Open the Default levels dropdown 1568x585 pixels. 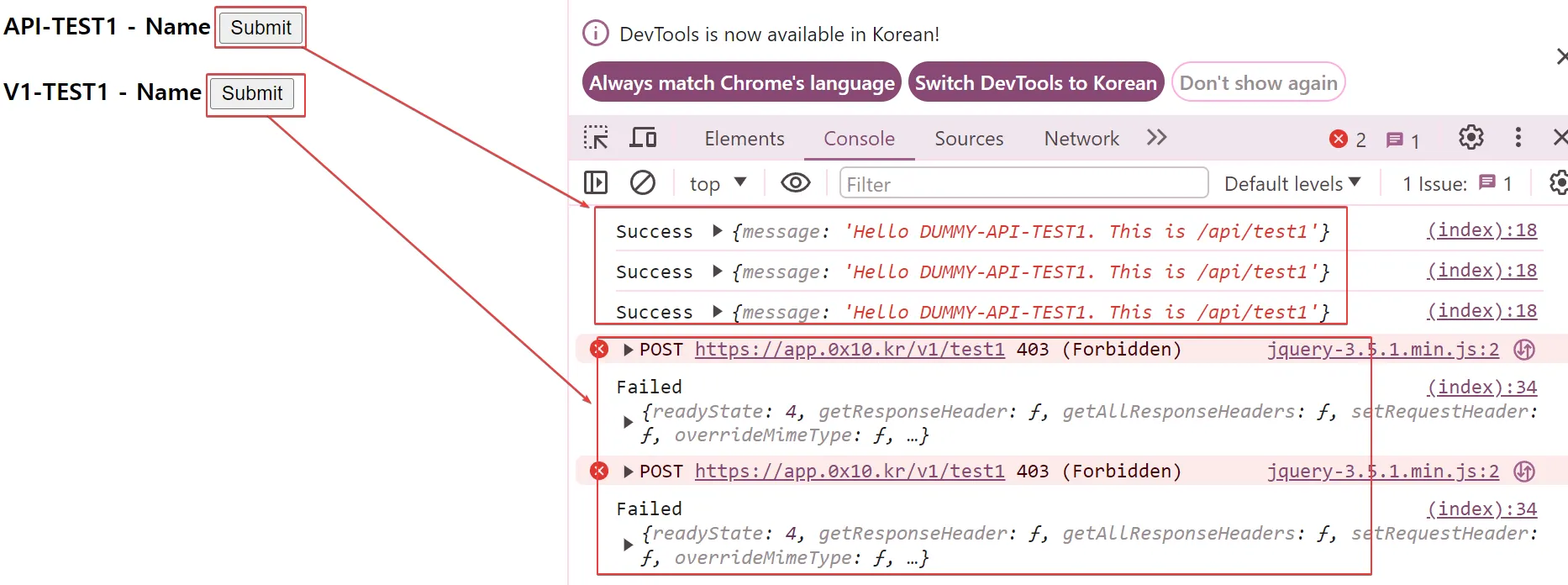pos(1292,184)
